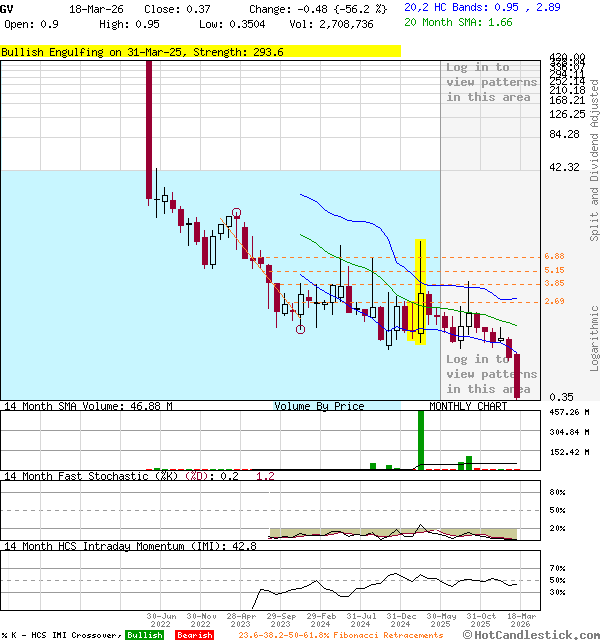Viewport: 600px width, 640px height.
Task: Click the yellow Bullish Engulfing pattern banner
Action: (200, 52)
